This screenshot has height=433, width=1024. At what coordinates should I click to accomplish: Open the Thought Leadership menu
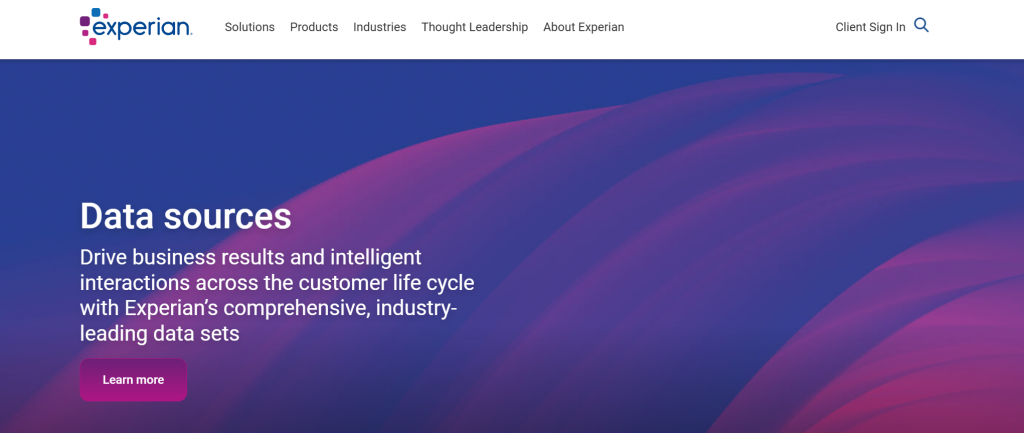[475, 27]
